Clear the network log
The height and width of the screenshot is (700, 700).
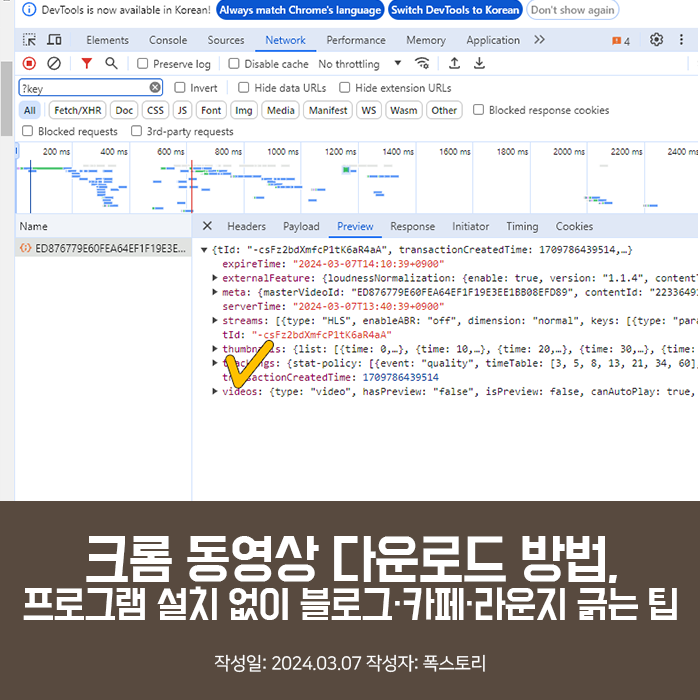point(54,64)
